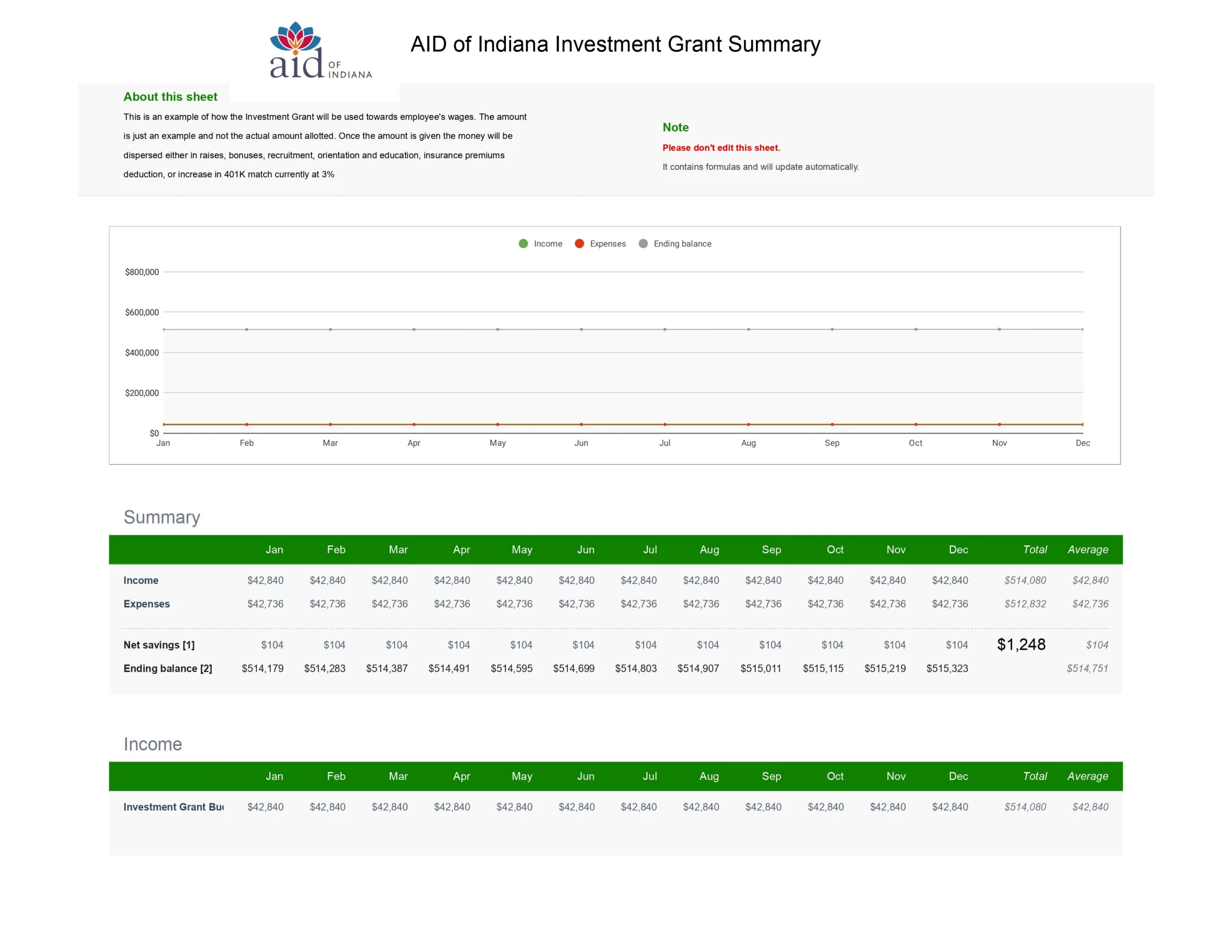This screenshot has width=1232, height=952.
Task: Click the $512,832 expenses total cell
Action: click(x=1025, y=604)
